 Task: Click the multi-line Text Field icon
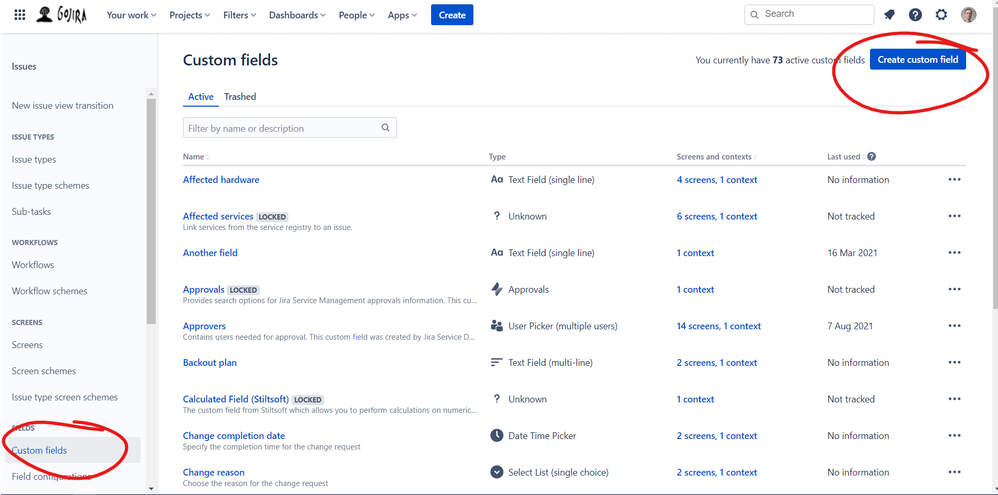497,363
